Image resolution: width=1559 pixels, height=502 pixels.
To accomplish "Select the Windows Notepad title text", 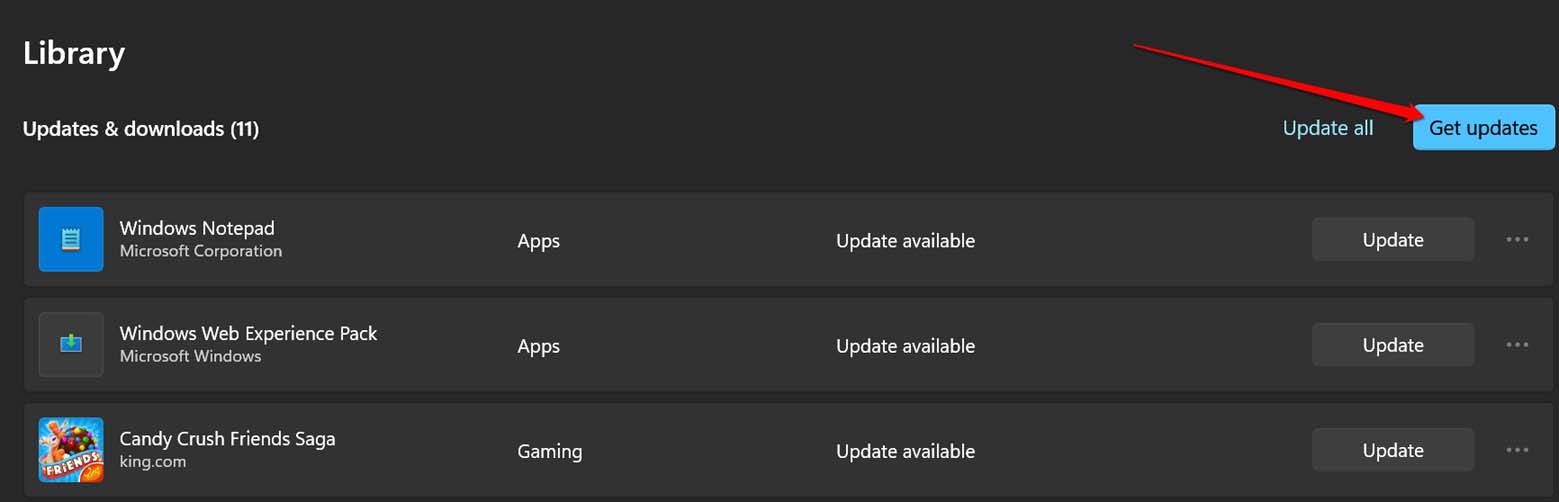I will (197, 228).
